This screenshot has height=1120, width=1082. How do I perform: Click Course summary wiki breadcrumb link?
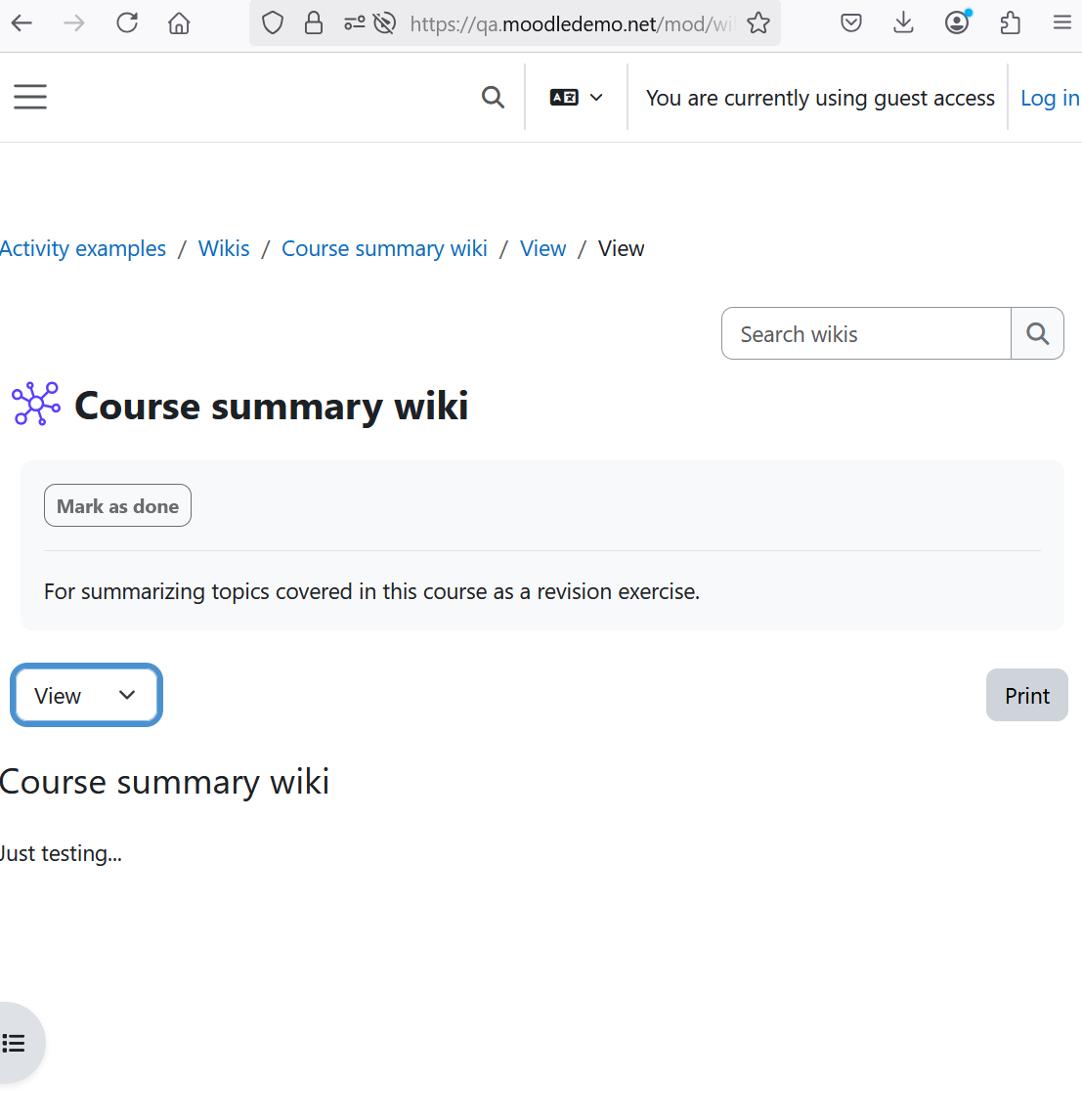click(384, 248)
